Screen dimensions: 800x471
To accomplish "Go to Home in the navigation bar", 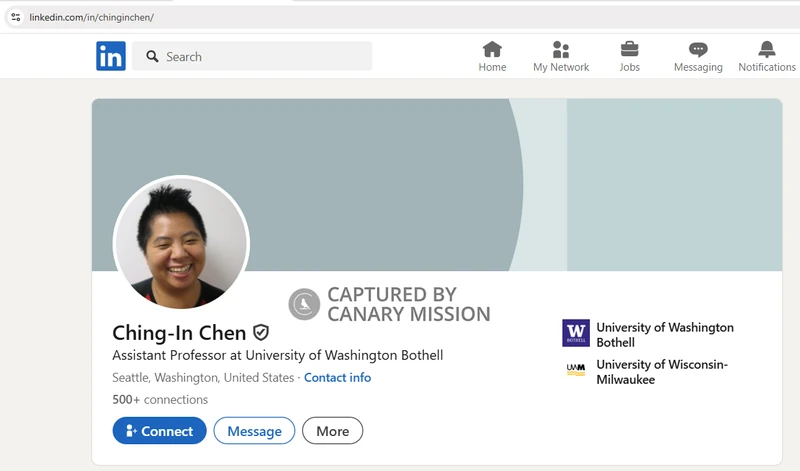I will (x=492, y=57).
